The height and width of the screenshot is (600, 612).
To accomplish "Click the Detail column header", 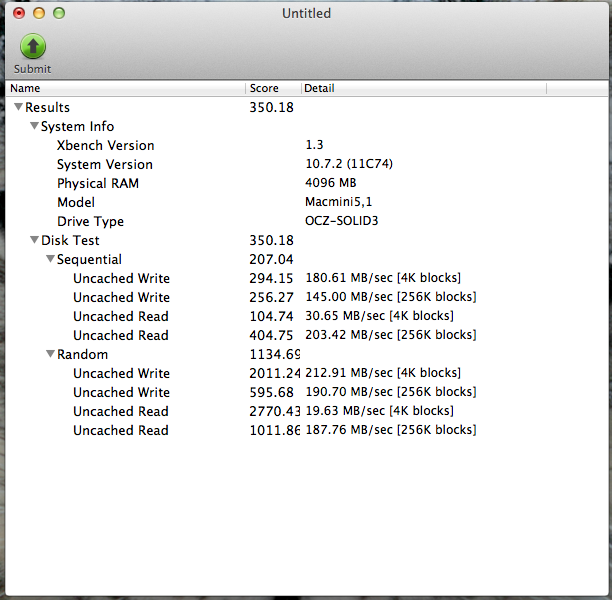I will [x=424, y=88].
